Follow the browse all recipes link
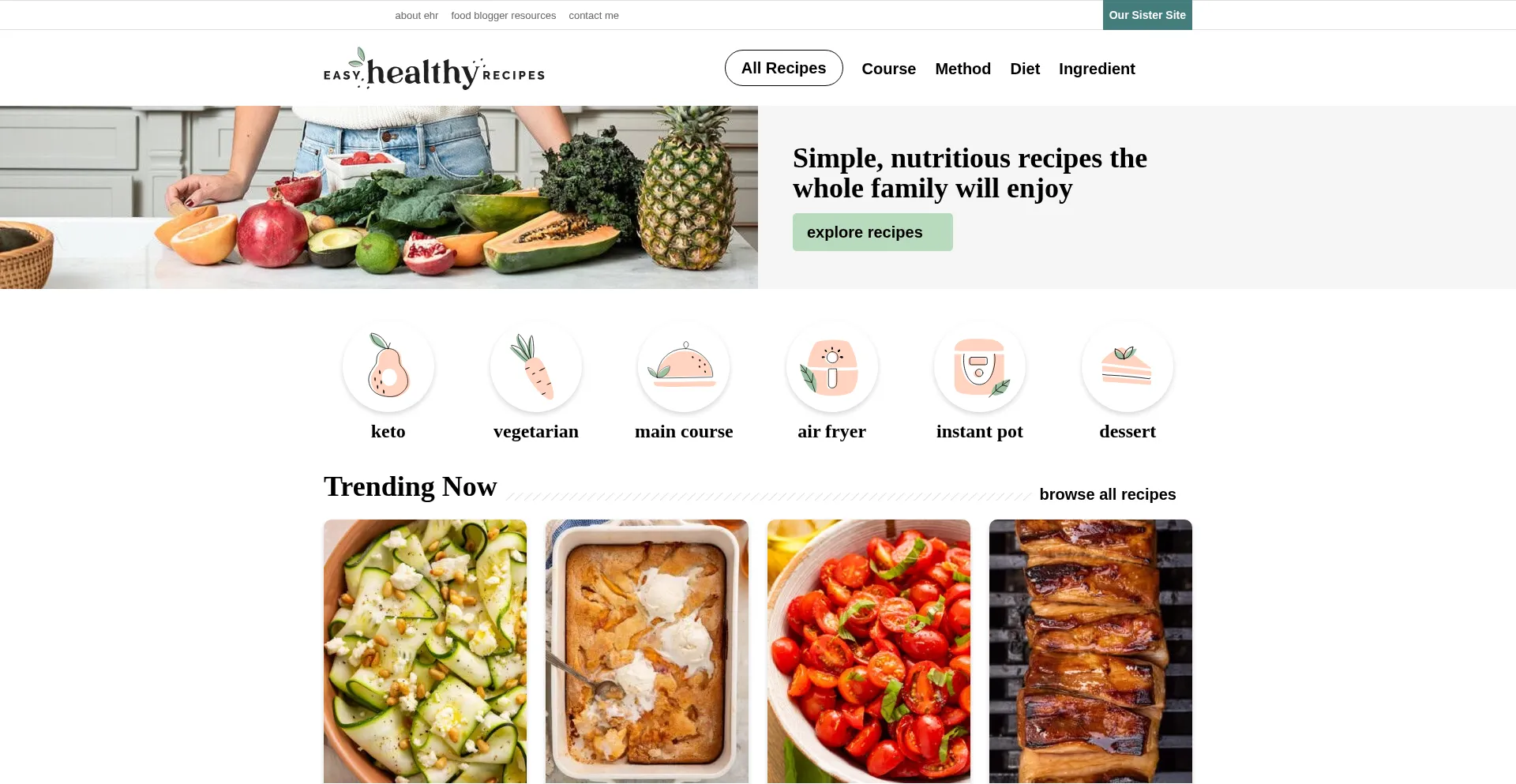The height and width of the screenshot is (784, 1516). 1108,494
